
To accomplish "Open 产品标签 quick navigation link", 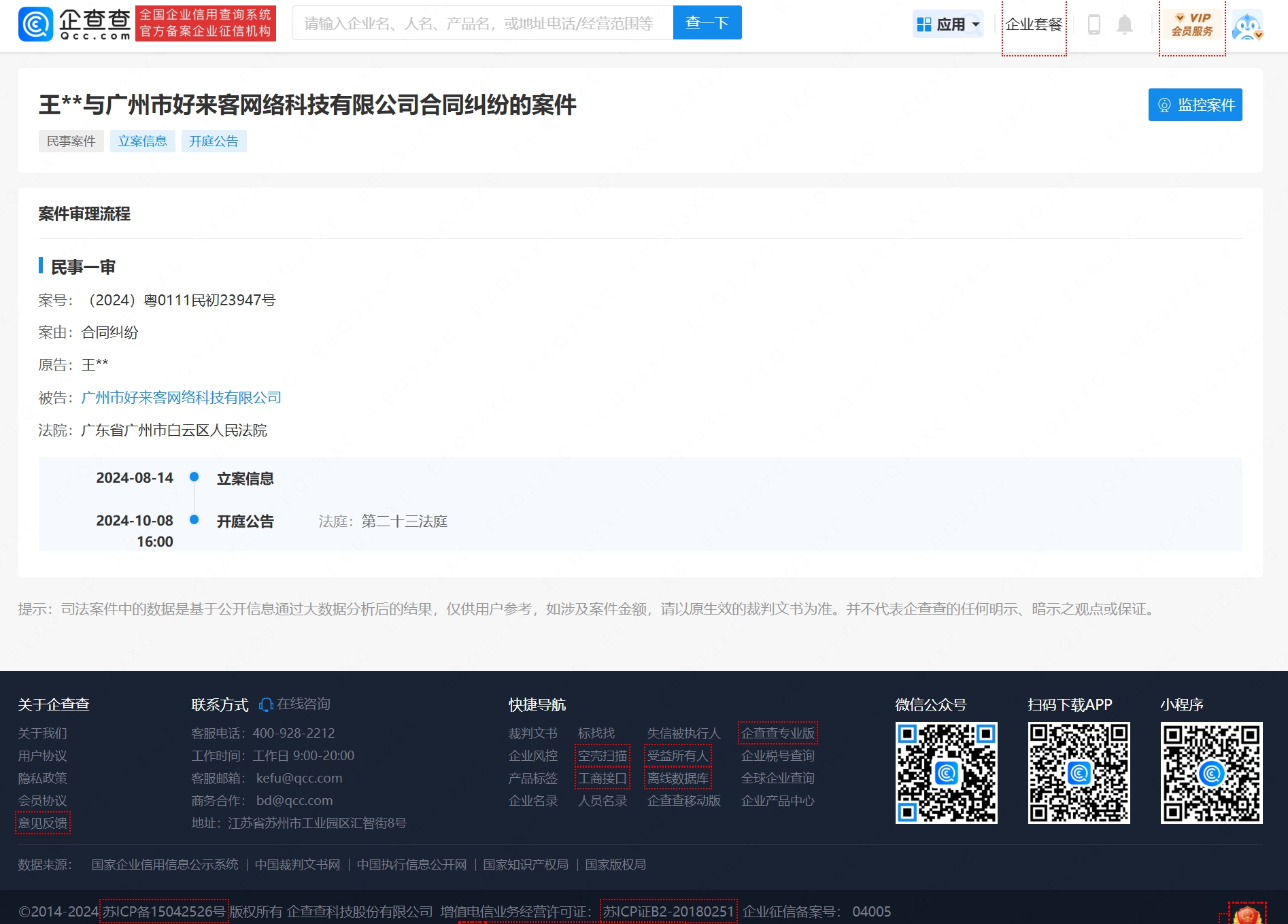I will [533, 778].
